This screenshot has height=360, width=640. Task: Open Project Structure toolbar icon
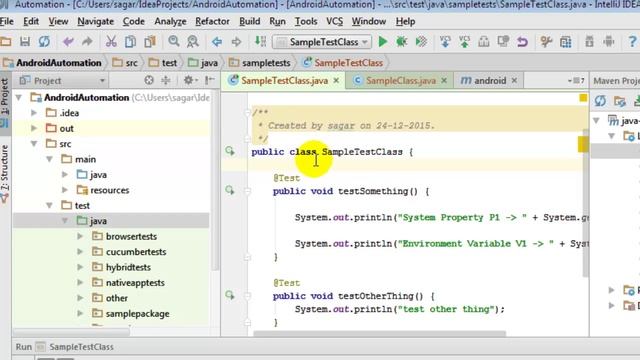click(x=566, y=42)
